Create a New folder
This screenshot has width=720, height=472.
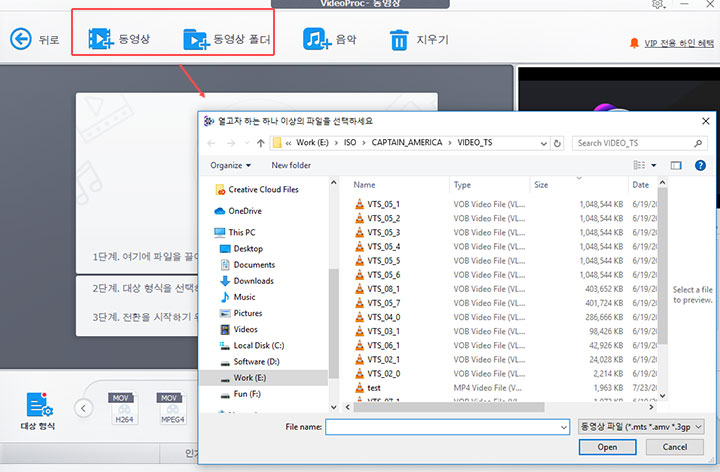[x=291, y=165]
